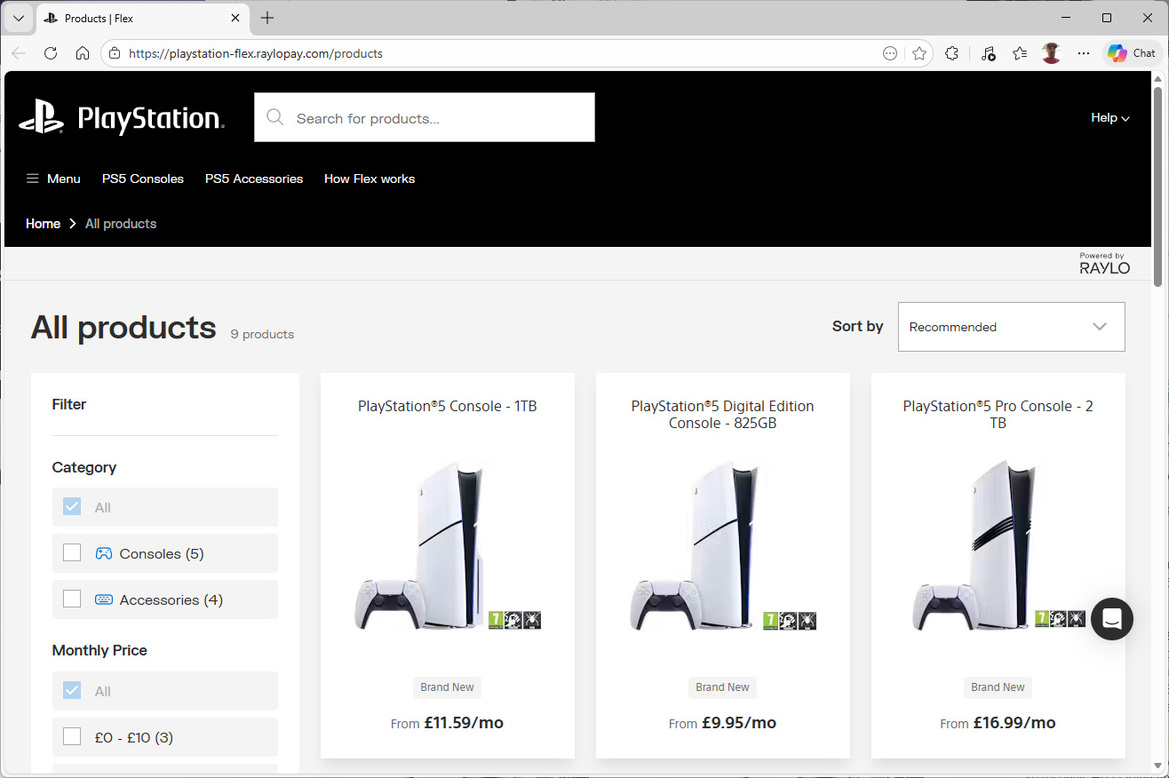Open the chat support bubble icon
The image size is (1169, 778).
(x=1111, y=619)
